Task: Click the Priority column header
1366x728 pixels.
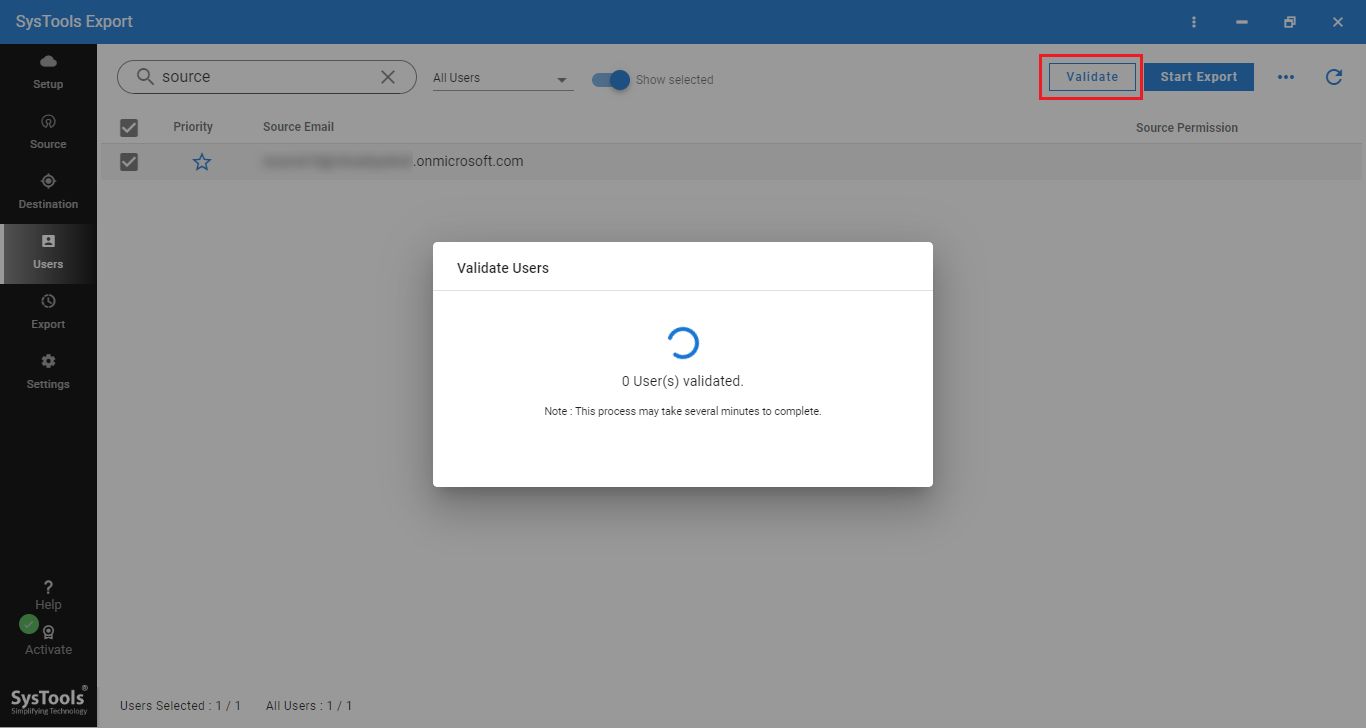Action: tap(193, 127)
